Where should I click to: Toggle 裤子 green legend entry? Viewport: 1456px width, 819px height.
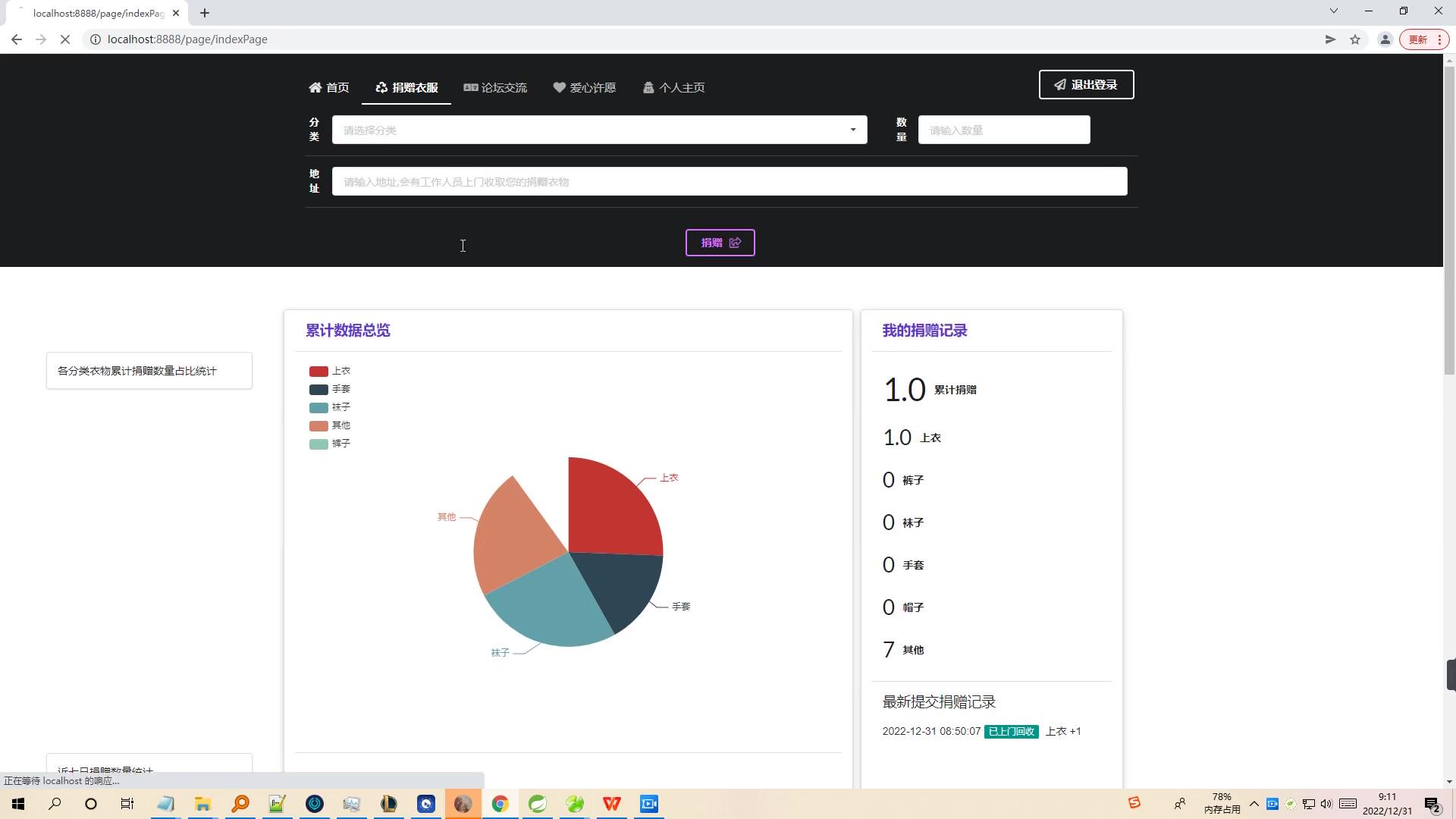coord(331,444)
